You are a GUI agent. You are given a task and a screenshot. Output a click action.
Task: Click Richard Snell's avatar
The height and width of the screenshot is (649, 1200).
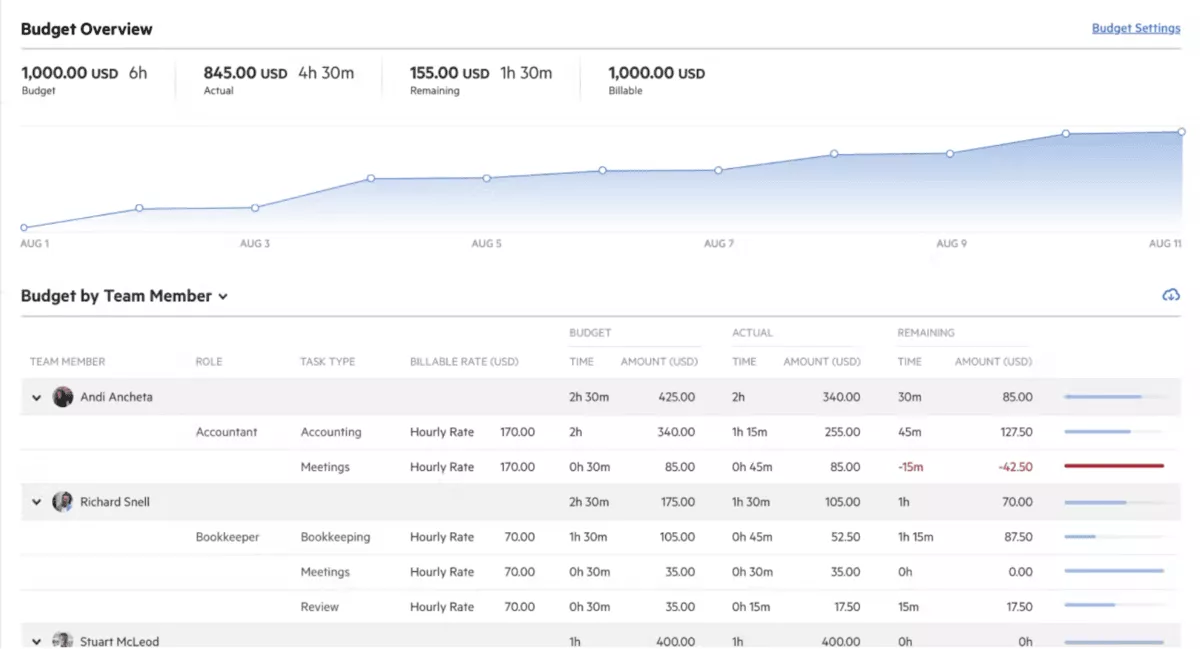(62, 501)
